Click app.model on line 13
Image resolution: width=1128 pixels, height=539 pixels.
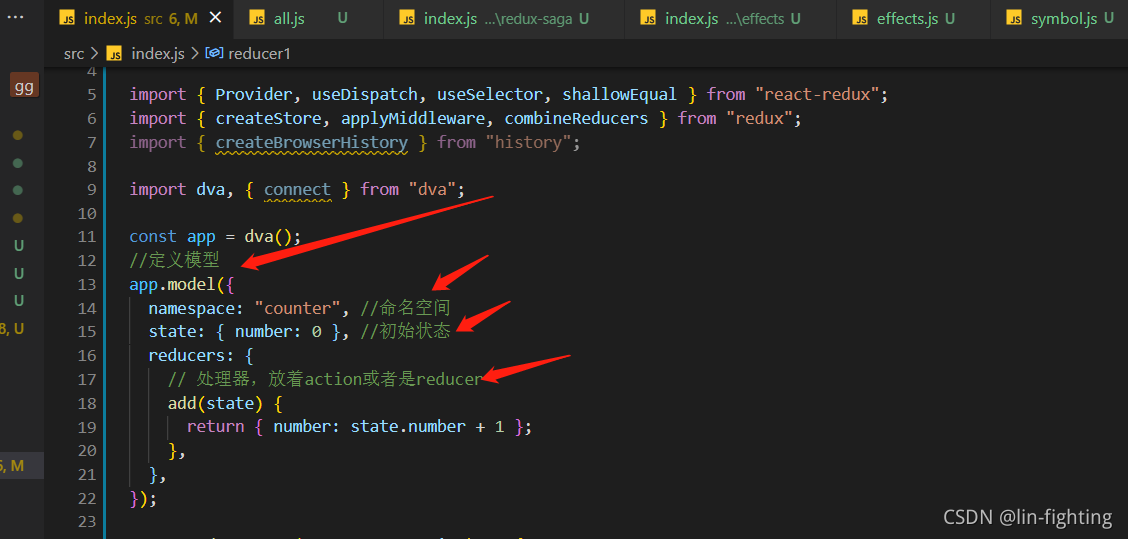point(173,284)
